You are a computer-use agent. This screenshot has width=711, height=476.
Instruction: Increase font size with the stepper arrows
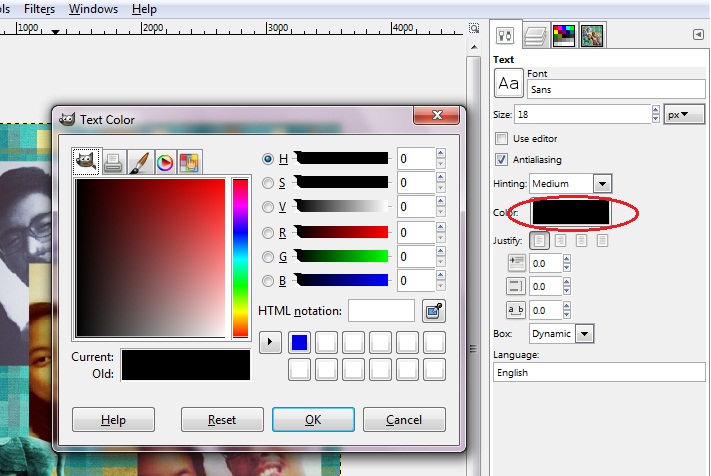(x=655, y=110)
